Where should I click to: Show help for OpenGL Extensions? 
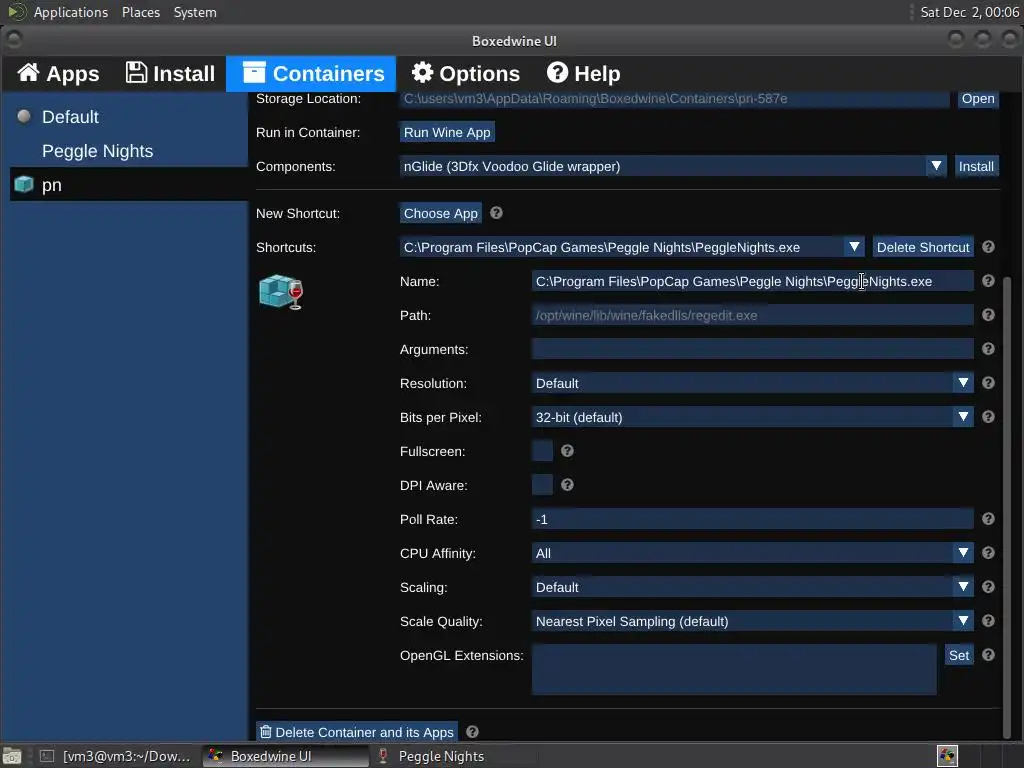(988, 654)
